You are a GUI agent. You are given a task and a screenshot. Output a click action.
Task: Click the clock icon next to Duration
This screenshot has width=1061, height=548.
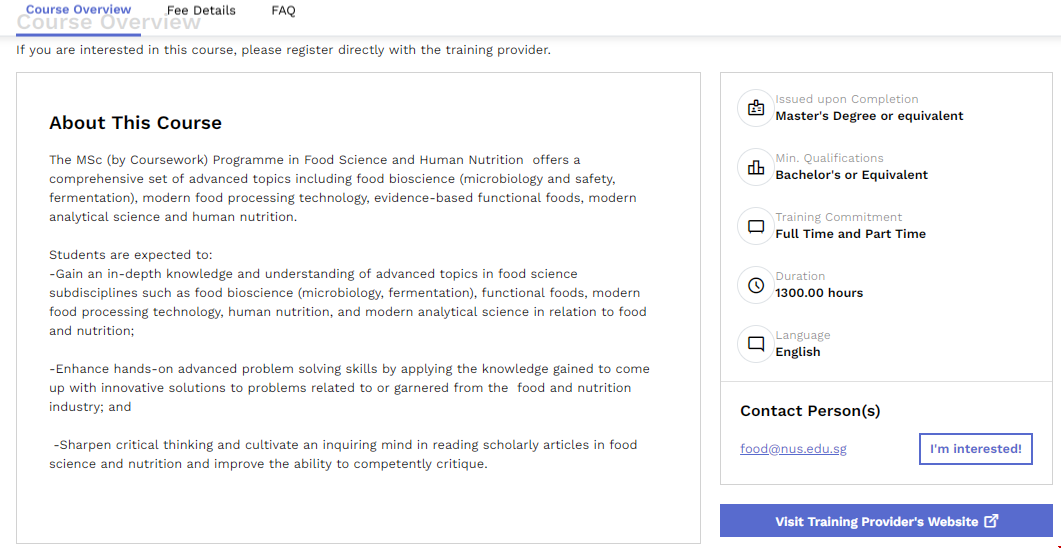(756, 285)
